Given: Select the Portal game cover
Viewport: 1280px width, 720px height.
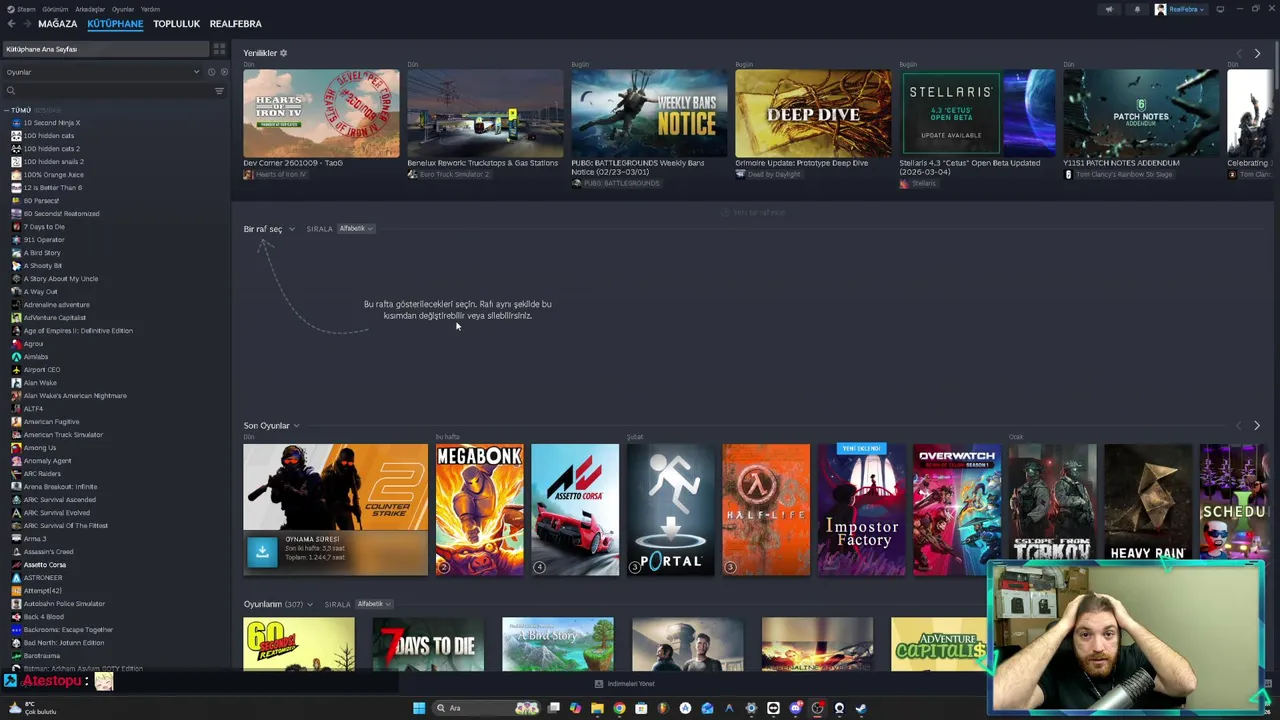Looking at the screenshot, I should tap(671, 510).
